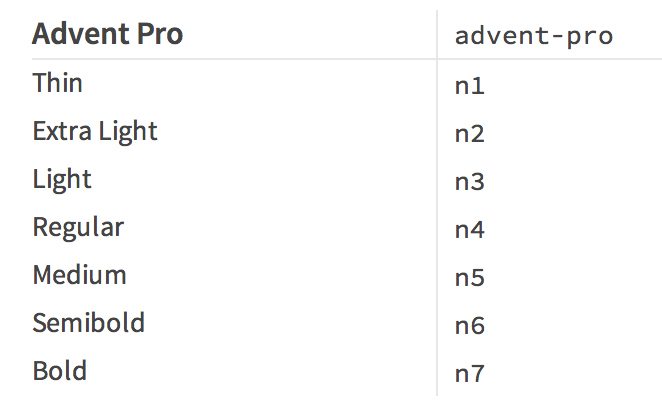Click the Thin weight label

[x=57, y=82]
